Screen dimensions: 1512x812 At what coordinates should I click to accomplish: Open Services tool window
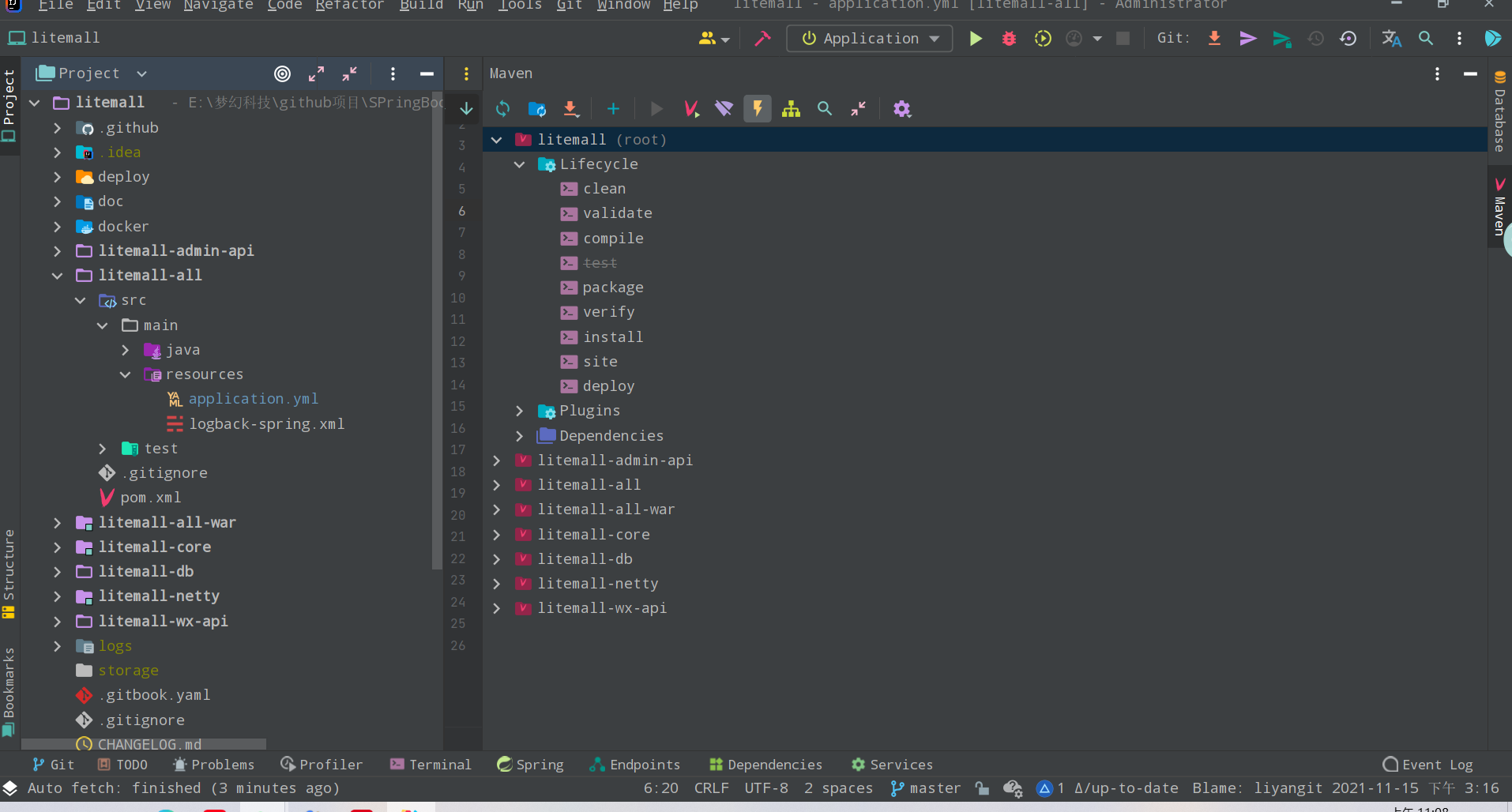(x=892, y=765)
